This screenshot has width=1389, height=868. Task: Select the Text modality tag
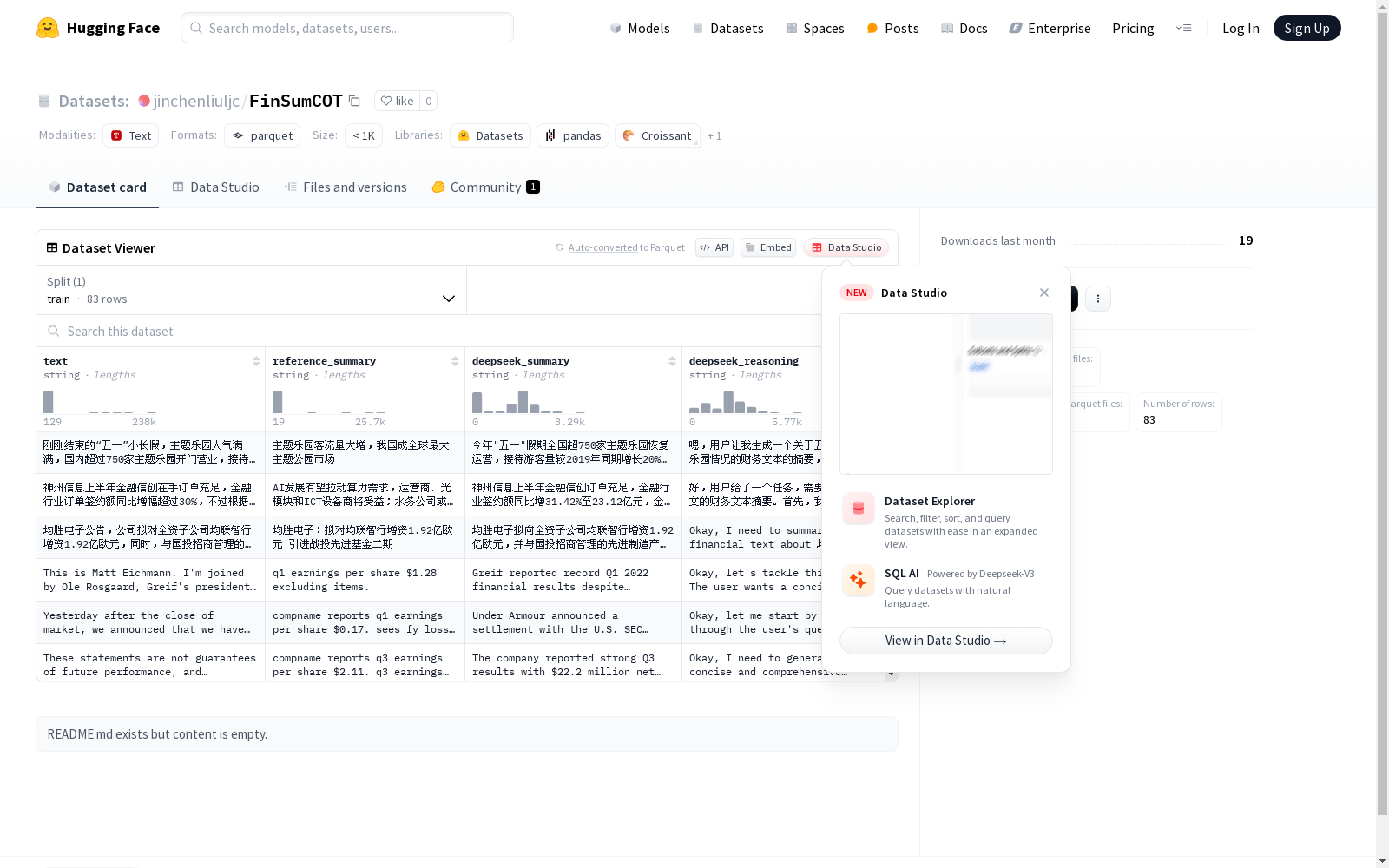[131, 135]
